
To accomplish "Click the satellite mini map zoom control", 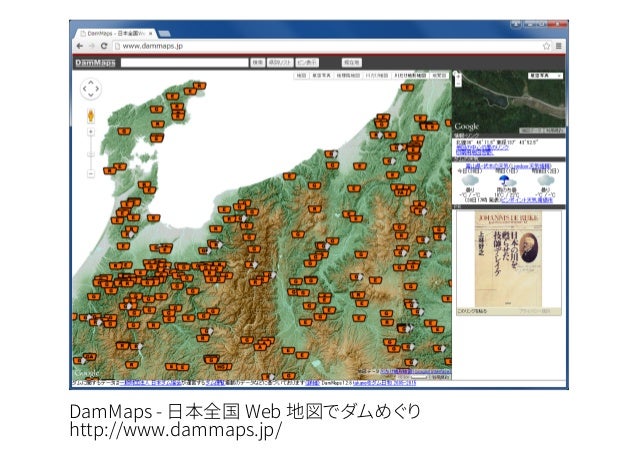I will click(457, 79).
